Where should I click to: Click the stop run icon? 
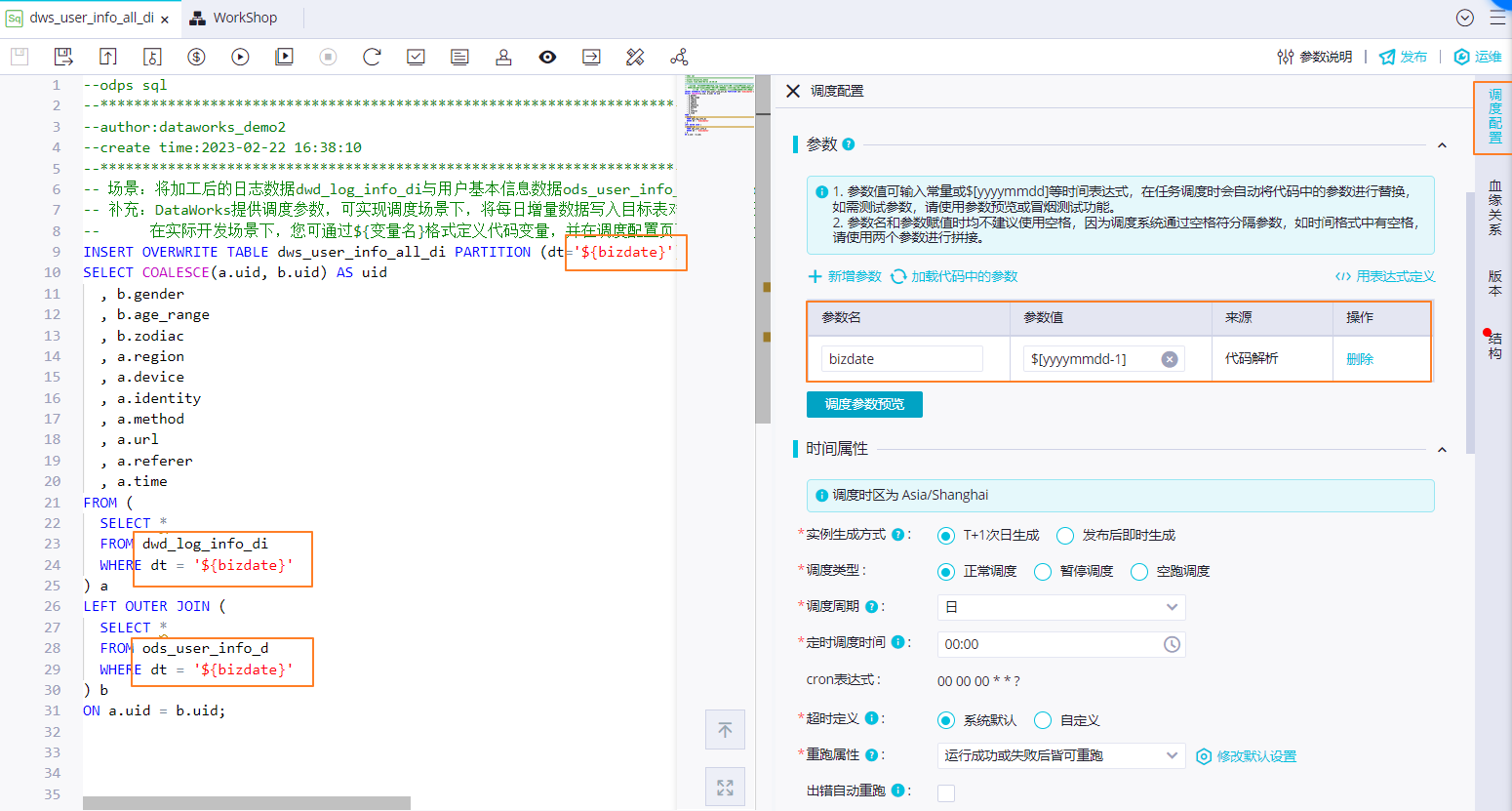tap(328, 57)
